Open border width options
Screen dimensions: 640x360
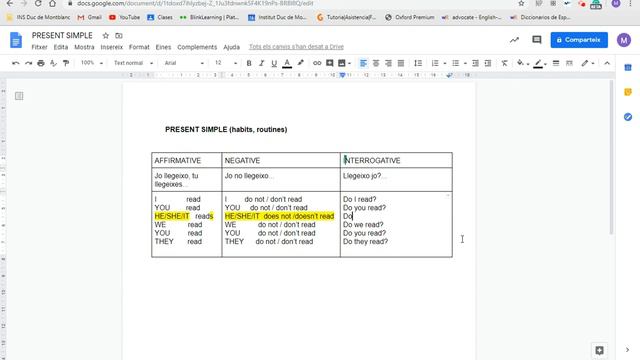click(556, 63)
